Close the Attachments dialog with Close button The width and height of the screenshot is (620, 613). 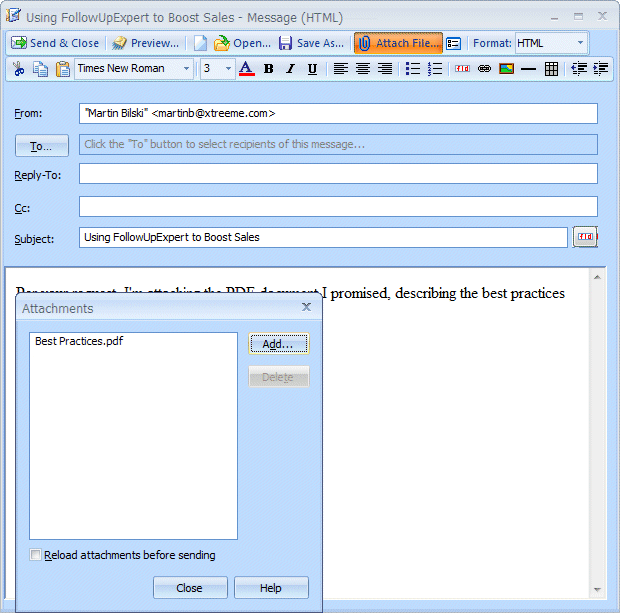point(190,588)
